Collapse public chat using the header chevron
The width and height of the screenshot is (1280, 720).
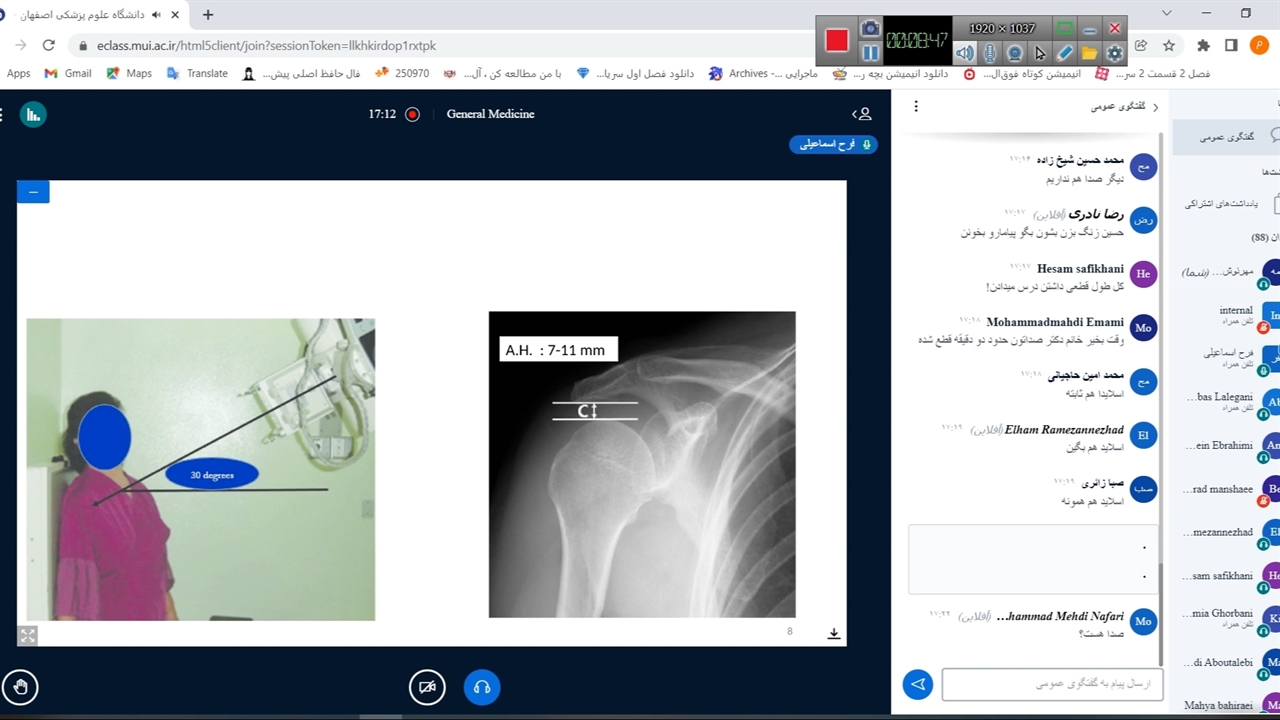1155,107
